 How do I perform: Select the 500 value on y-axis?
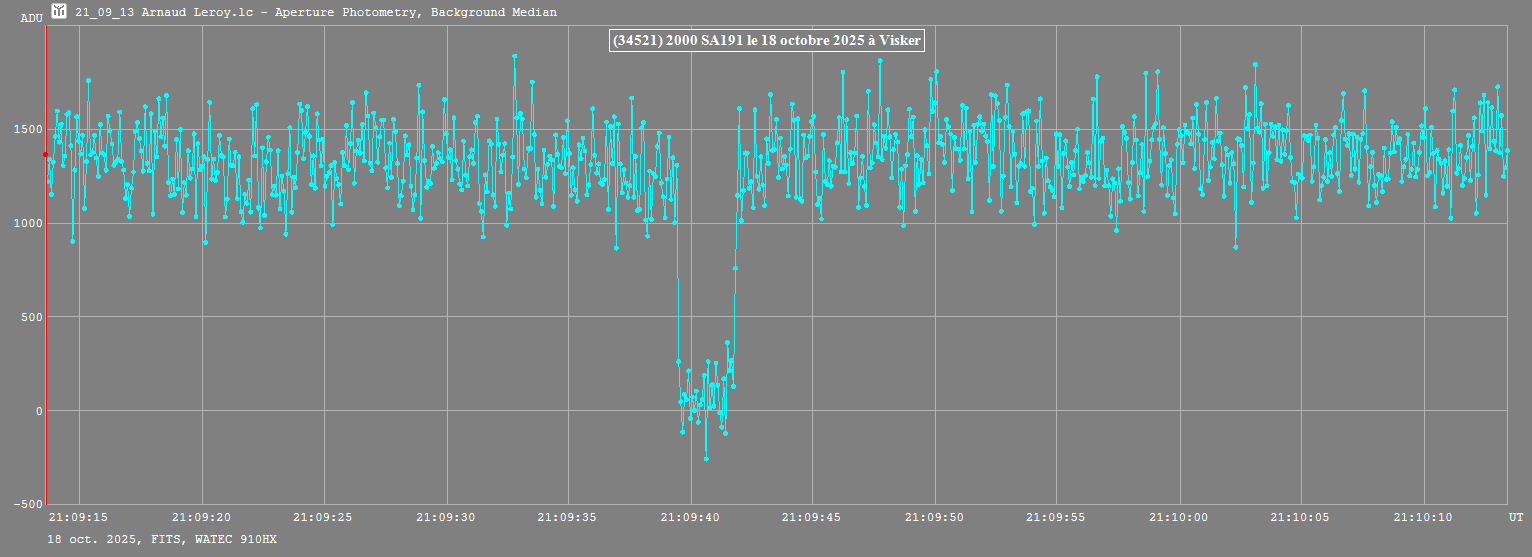tap(30, 317)
